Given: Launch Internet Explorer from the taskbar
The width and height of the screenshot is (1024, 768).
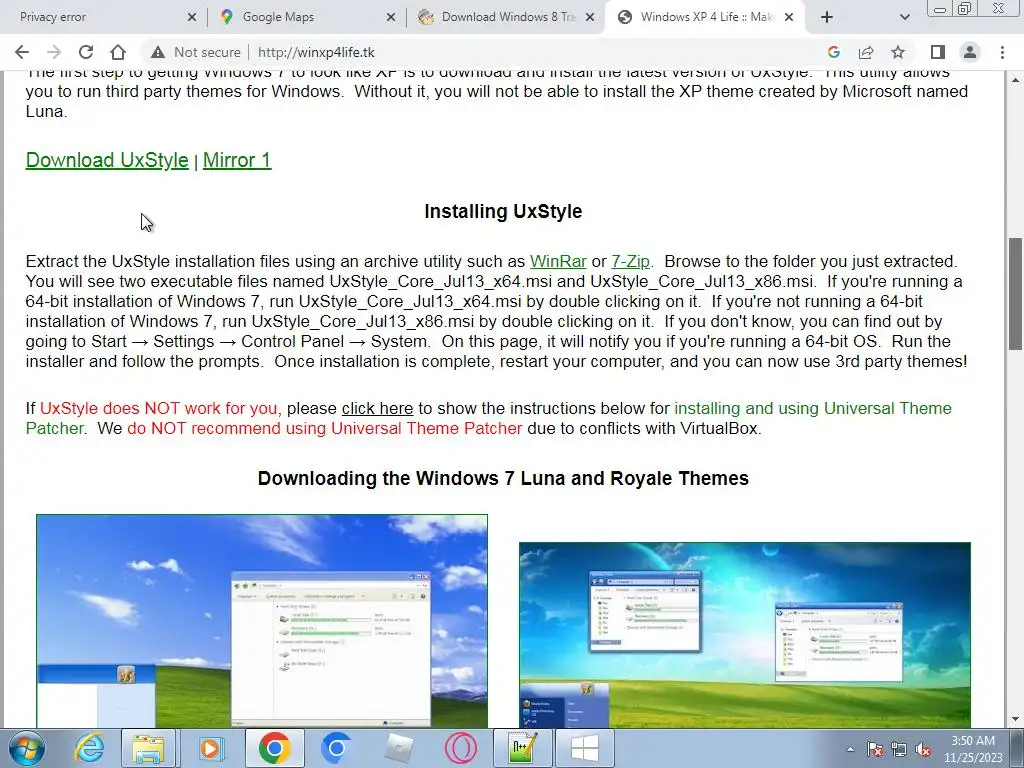Looking at the screenshot, I should tap(89, 748).
